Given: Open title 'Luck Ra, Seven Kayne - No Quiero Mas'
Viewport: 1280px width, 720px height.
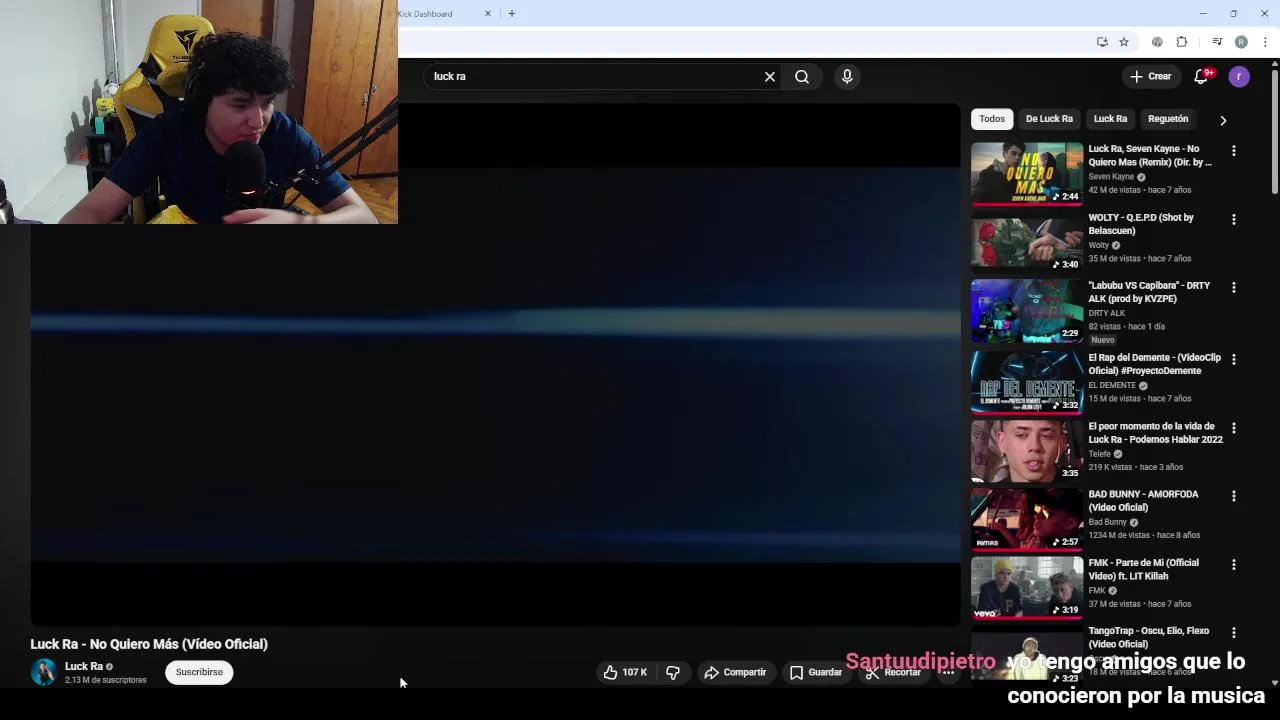Looking at the screenshot, I should click(x=1150, y=155).
